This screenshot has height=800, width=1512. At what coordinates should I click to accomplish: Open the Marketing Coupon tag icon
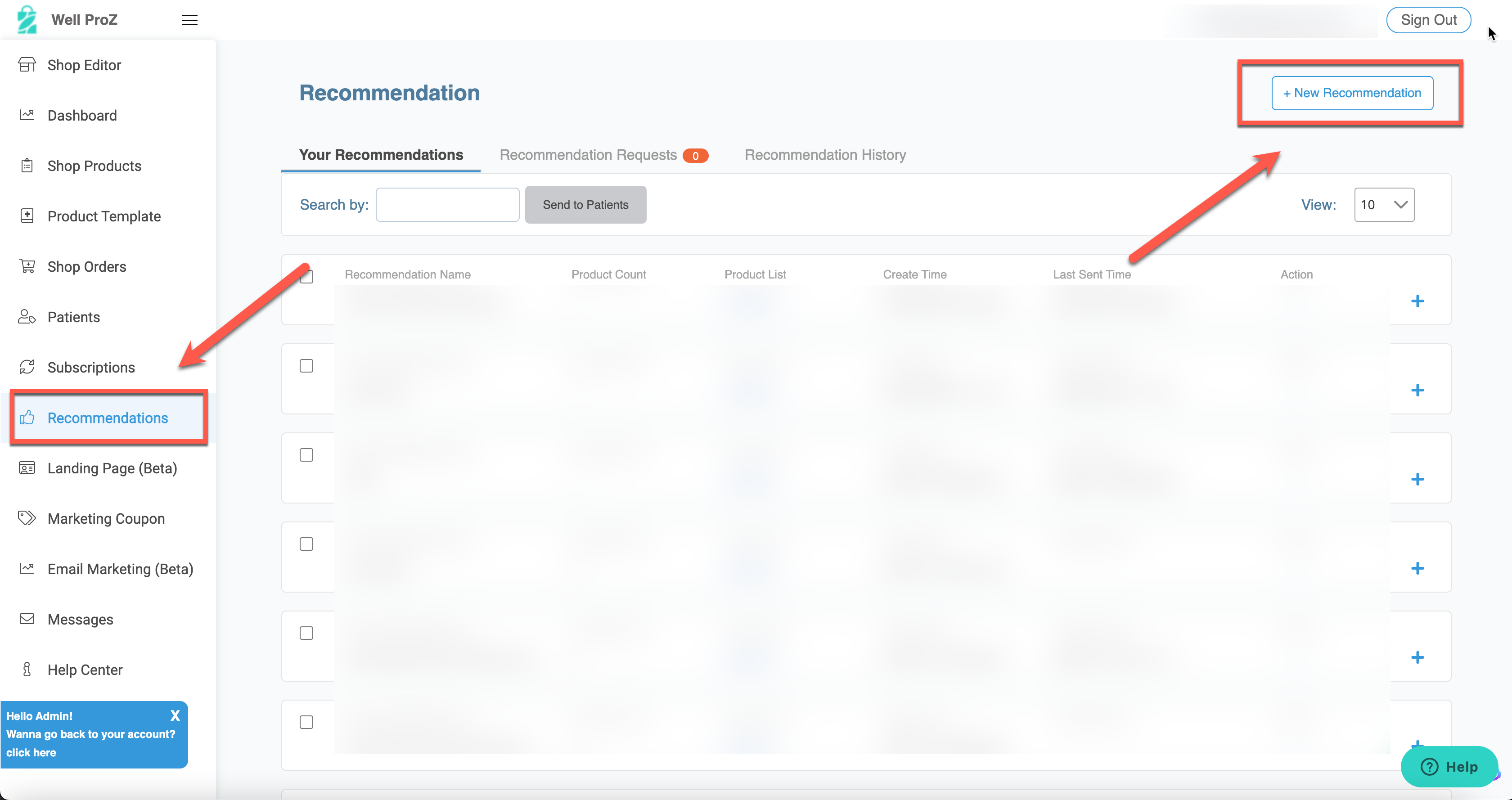[27, 518]
